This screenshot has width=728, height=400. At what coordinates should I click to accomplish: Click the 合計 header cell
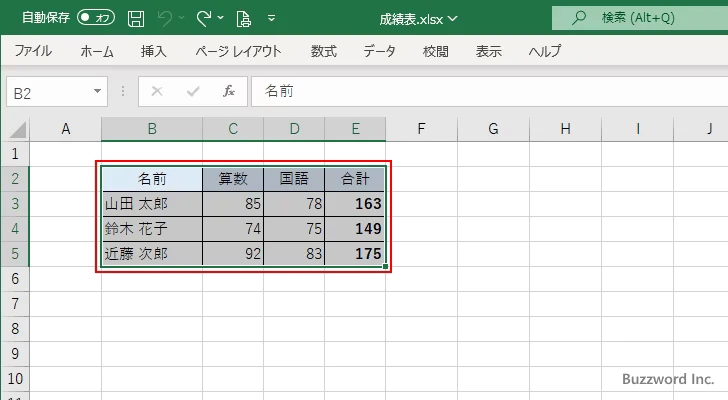tap(355, 179)
